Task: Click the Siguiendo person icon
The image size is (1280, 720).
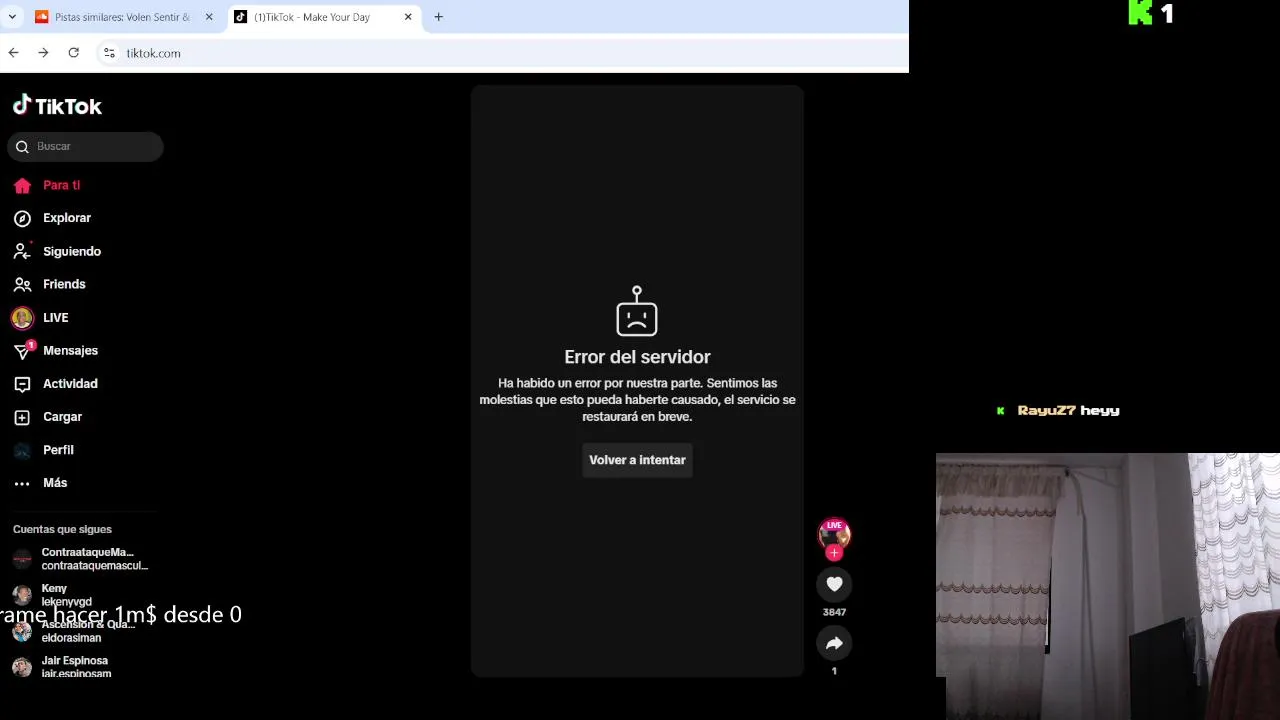Action: click(22, 251)
